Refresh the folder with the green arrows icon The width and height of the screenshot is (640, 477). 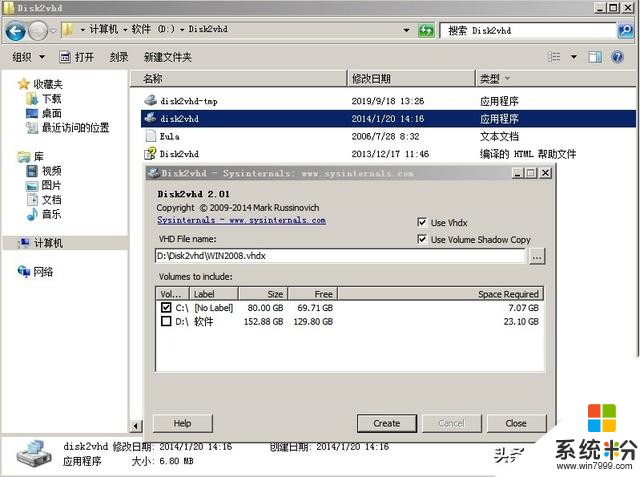tap(426, 31)
